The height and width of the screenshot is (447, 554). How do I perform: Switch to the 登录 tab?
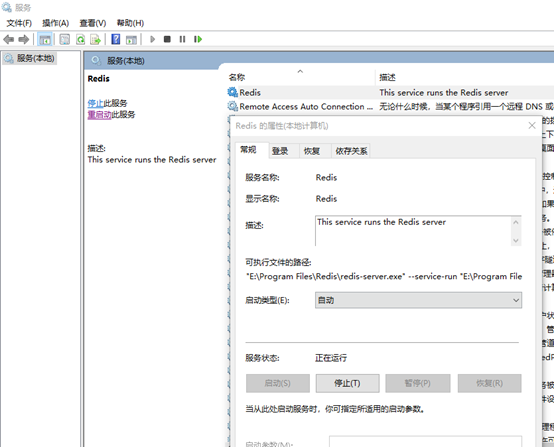[x=280, y=151]
